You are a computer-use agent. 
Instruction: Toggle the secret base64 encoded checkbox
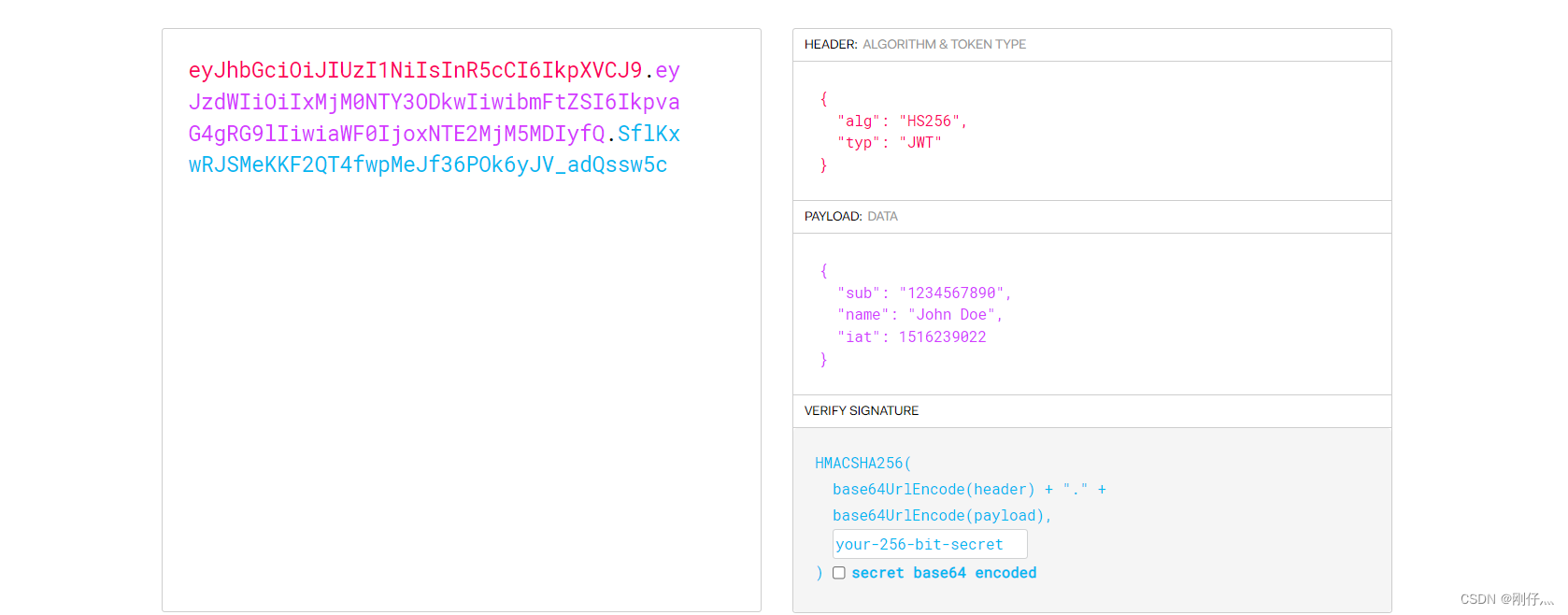coord(839,573)
